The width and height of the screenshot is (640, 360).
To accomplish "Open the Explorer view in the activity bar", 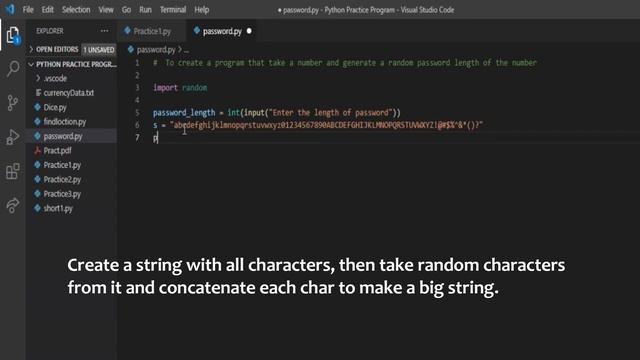I will pos(13,35).
